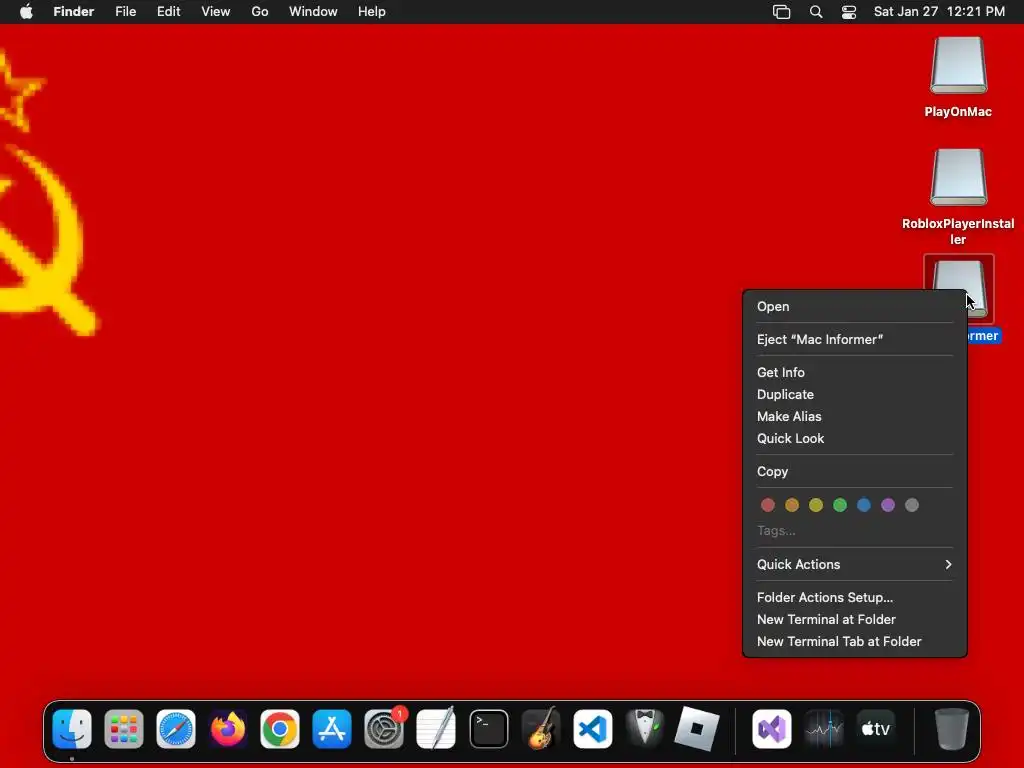Viewport: 1024px width, 768px height.
Task: Open Stocks app in the Dock
Action: click(x=824, y=729)
